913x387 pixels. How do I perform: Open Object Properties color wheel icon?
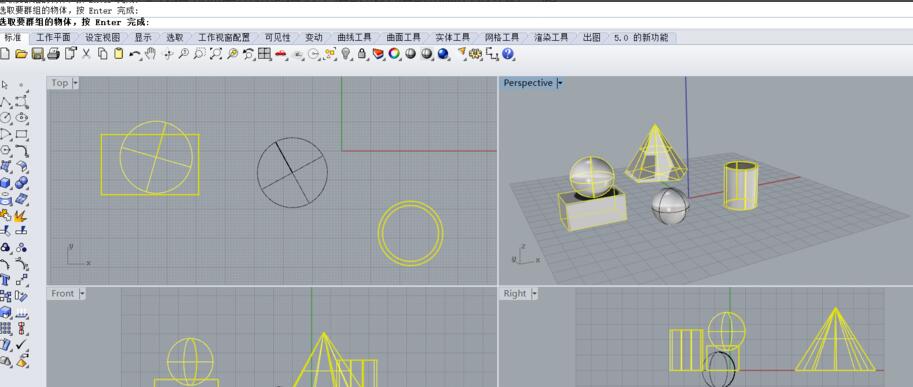[x=394, y=54]
